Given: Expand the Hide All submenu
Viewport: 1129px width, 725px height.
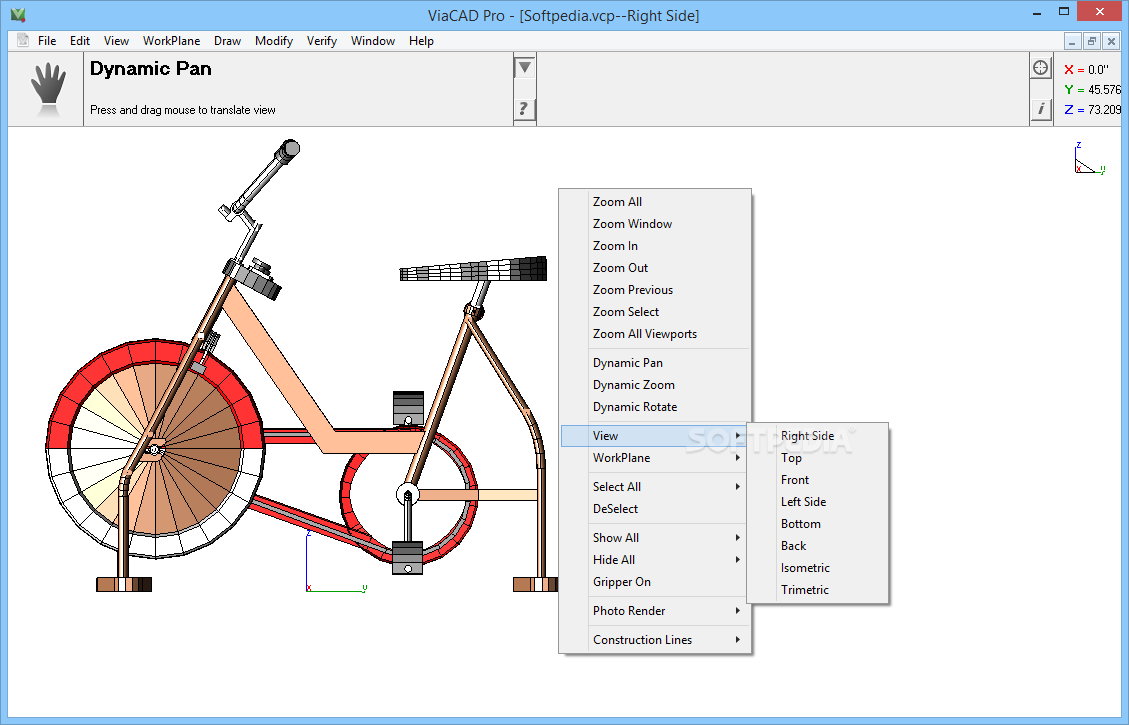Looking at the screenshot, I should coord(655,559).
